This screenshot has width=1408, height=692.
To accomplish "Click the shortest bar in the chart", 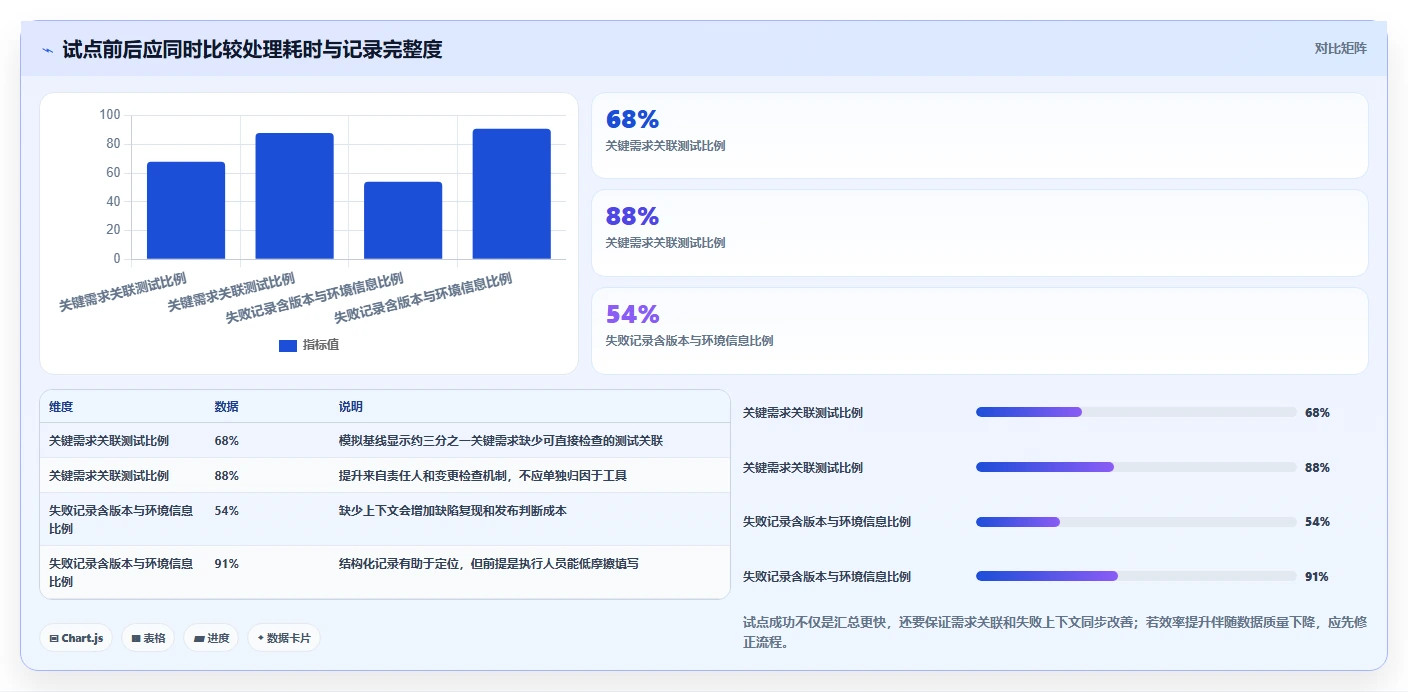I will coord(403,220).
